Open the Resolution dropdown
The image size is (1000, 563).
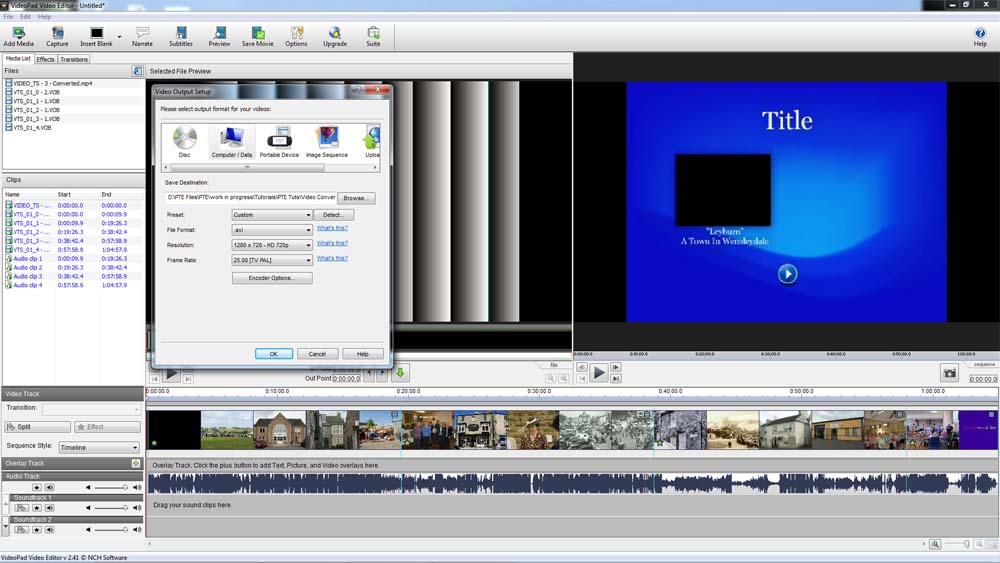point(272,245)
